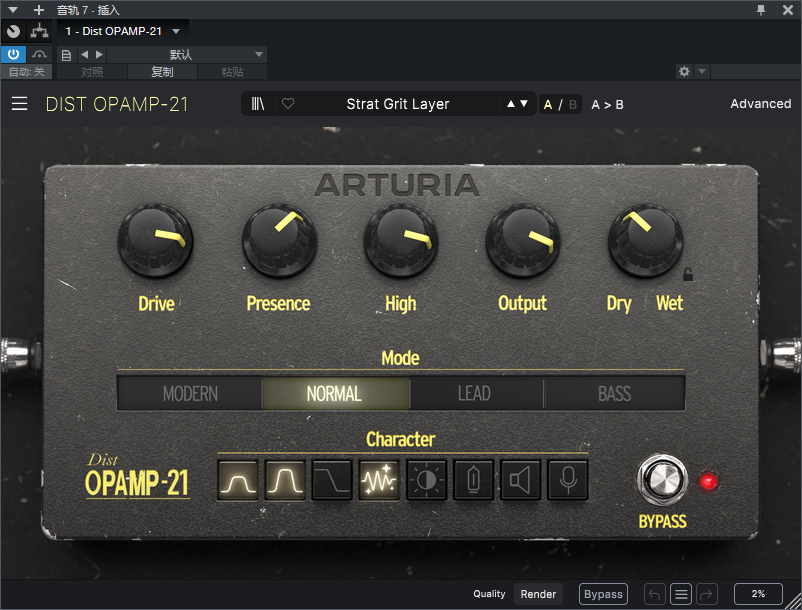Select MODERN mode
This screenshot has height=610, width=802.
[x=190, y=393]
